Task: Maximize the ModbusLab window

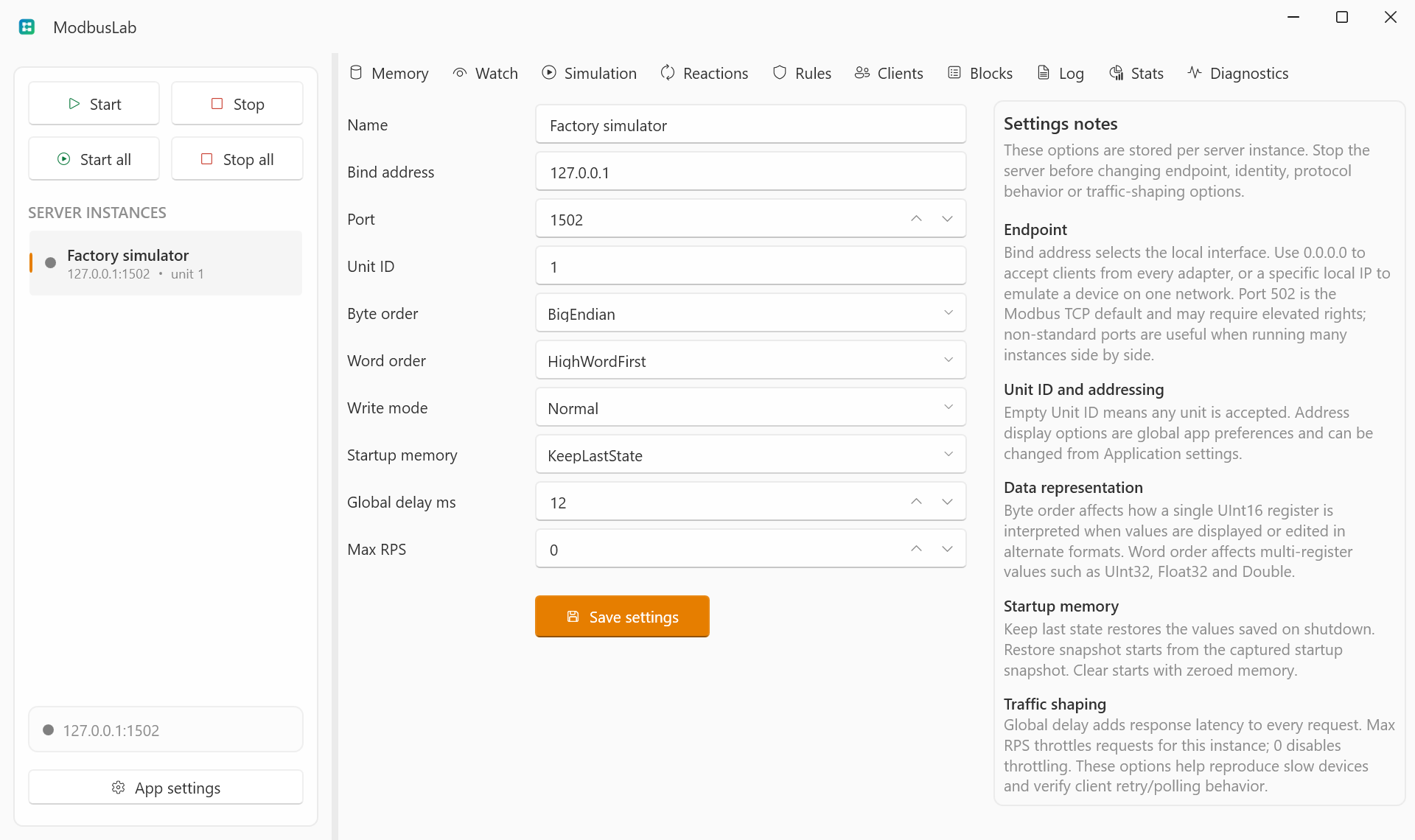Action: click(x=1342, y=17)
